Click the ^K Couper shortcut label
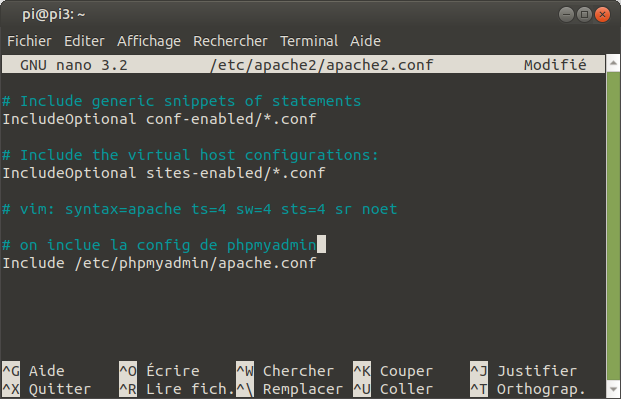Viewport: 621px width, 399px height. click(393, 371)
